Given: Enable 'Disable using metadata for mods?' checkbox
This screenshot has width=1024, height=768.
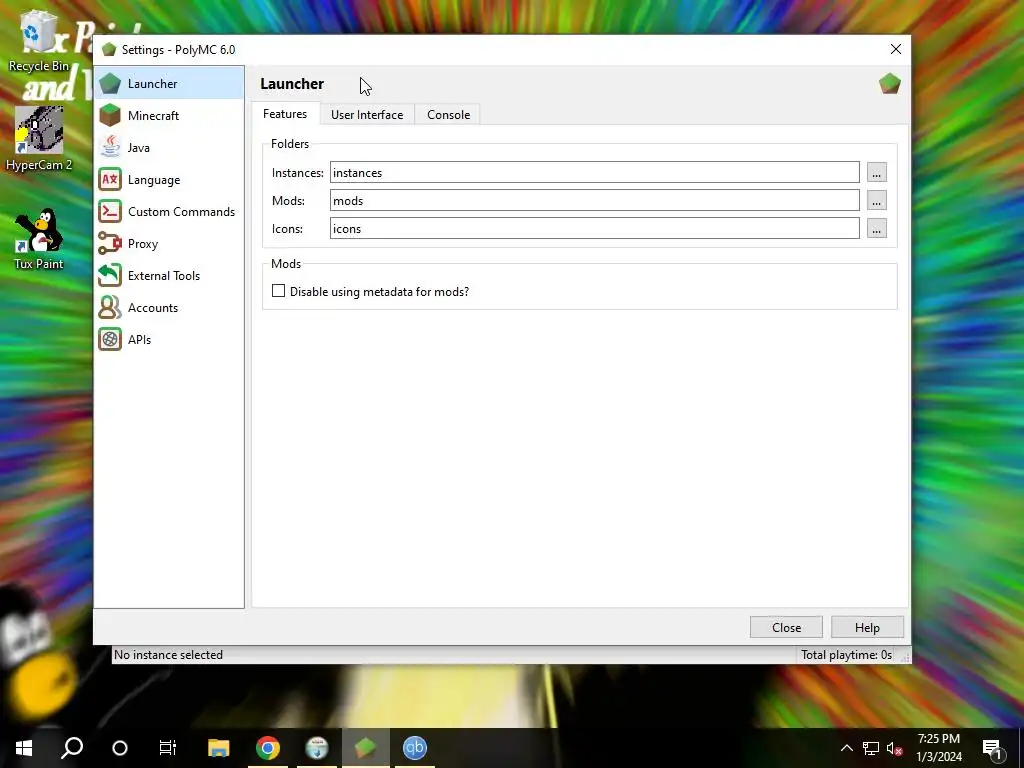Looking at the screenshot, I should pos(279,291).
